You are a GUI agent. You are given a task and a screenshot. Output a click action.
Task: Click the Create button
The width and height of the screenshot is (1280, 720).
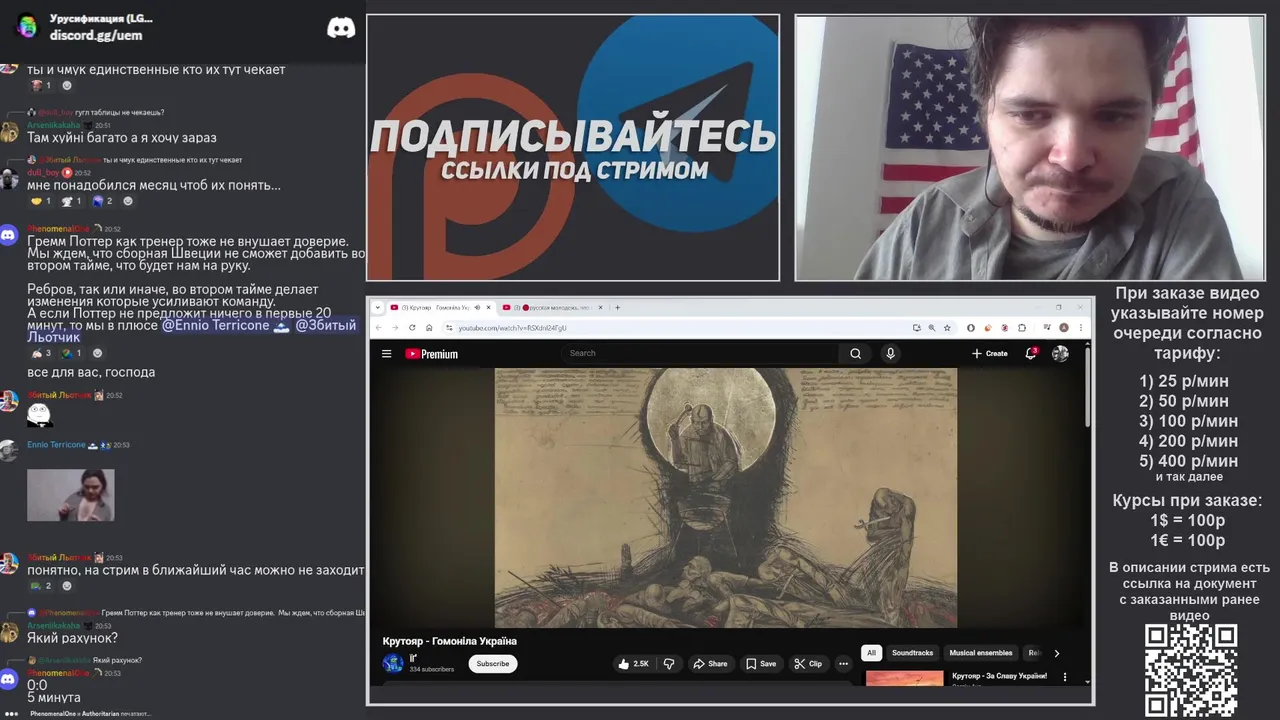(x=990, y=353)
